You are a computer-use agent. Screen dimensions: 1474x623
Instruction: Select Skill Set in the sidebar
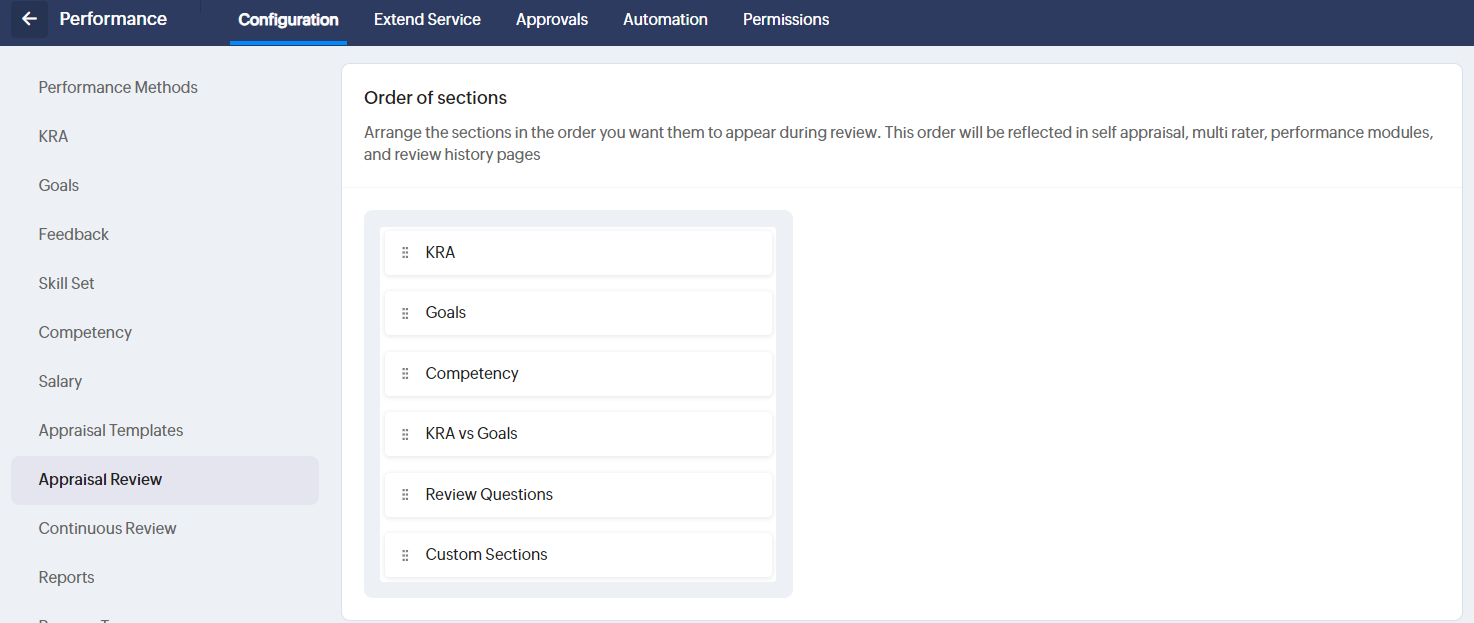(x=66, y=283)
